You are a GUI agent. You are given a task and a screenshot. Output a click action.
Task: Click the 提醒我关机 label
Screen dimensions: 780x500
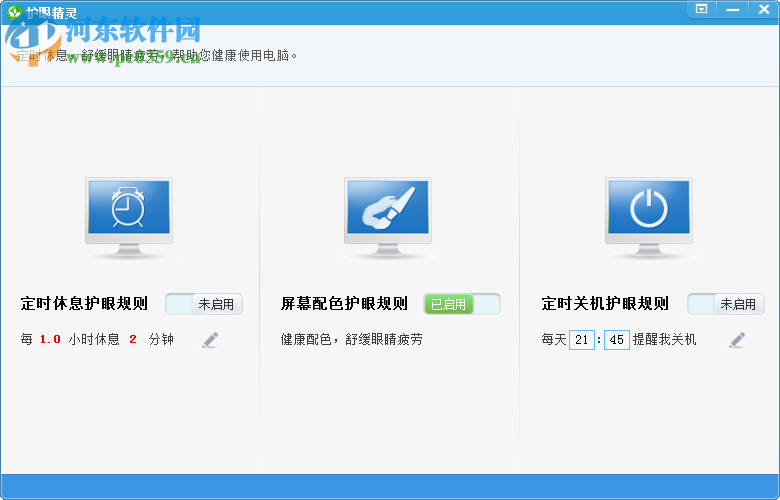click(665, 339)
